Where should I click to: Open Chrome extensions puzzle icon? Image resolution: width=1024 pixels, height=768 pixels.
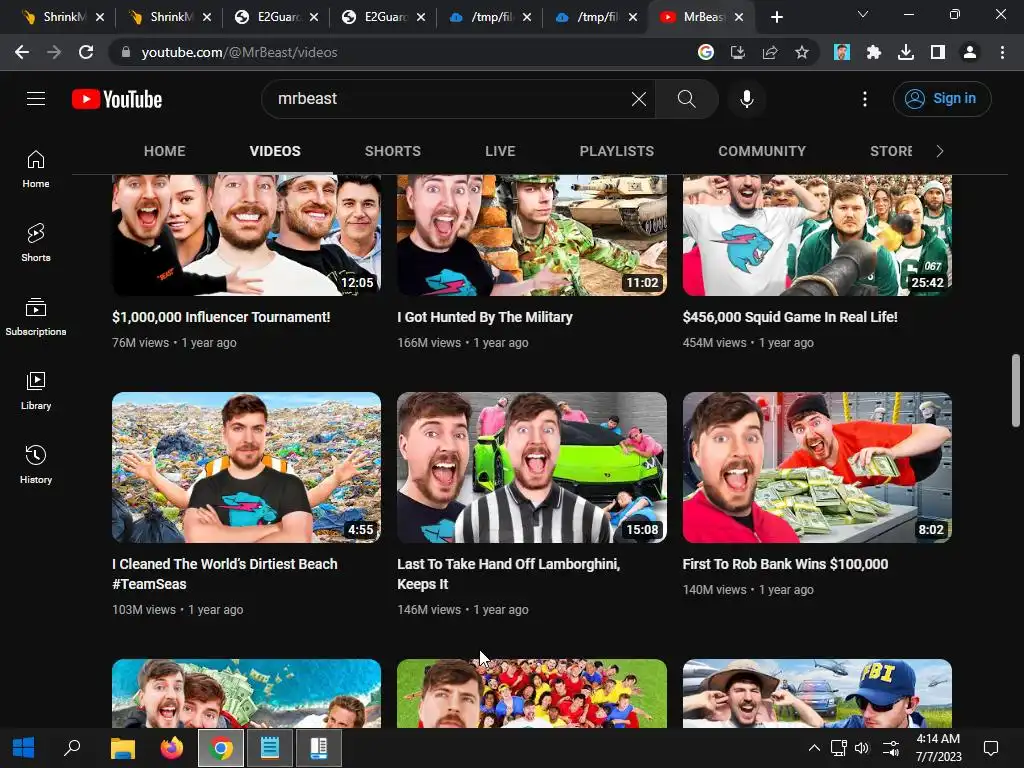[x=874, y=52]
